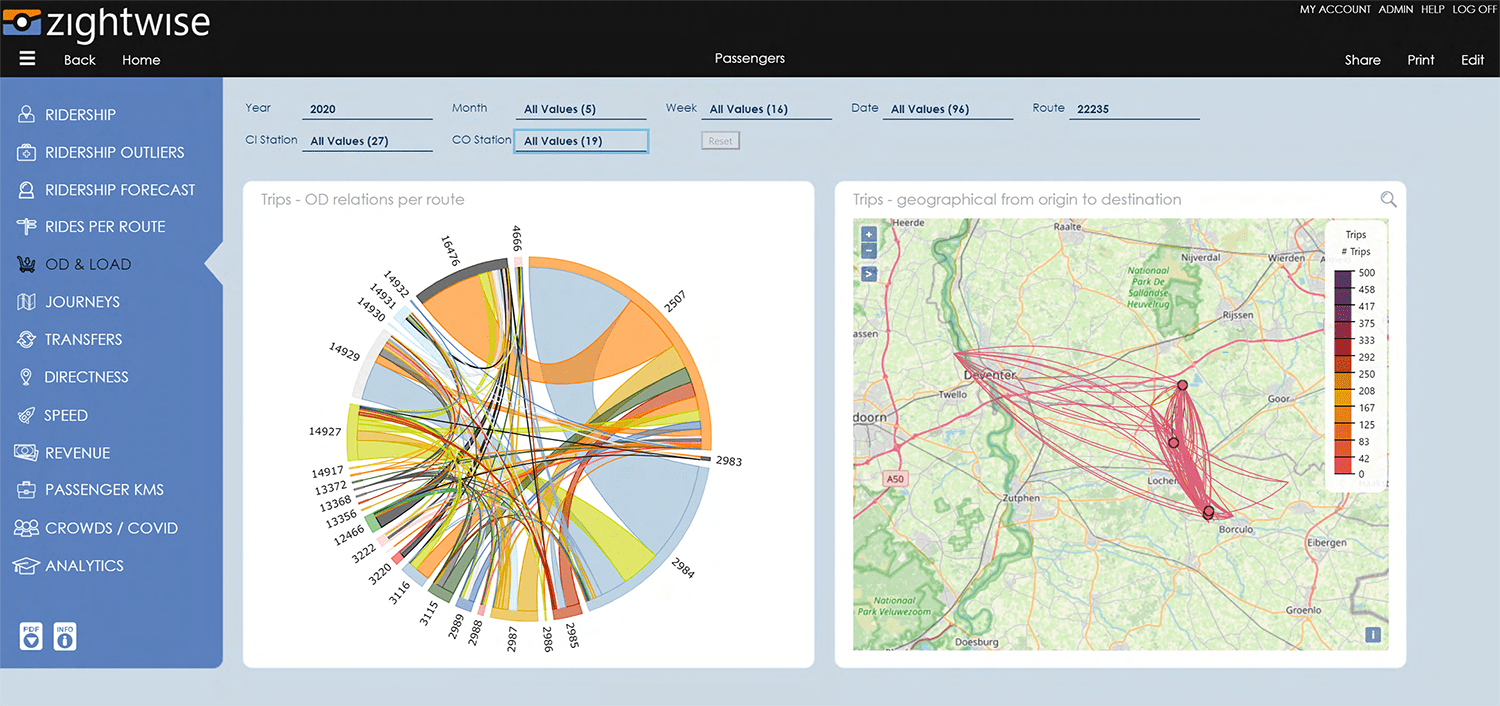Screen dimensions: 1500x706
Task: Select Ridership Forecast in sidebar
Action: point(120,190)
